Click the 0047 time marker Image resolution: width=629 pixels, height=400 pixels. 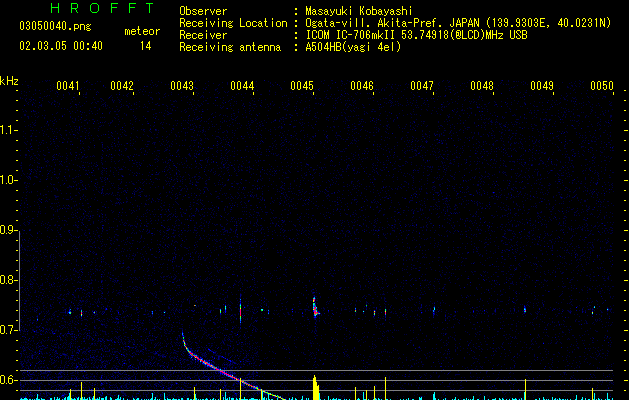(422, 86)
